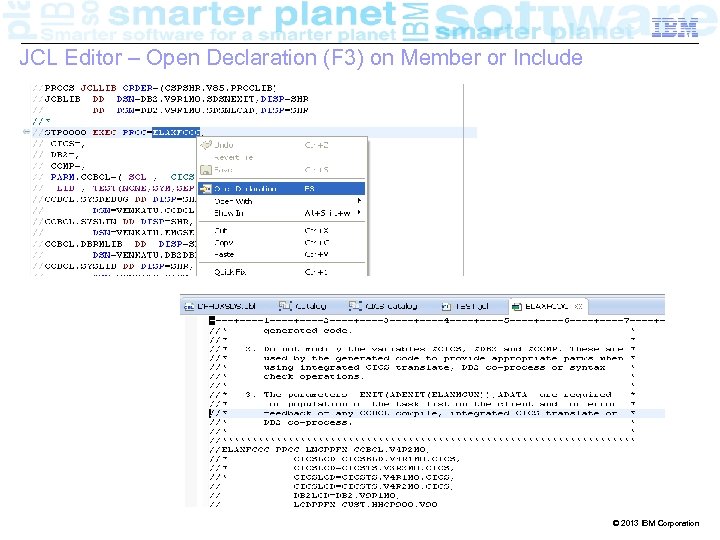
Task: Click the COBOL.SYSLIB DD DISP=SHR line
Action: point(113,266)
